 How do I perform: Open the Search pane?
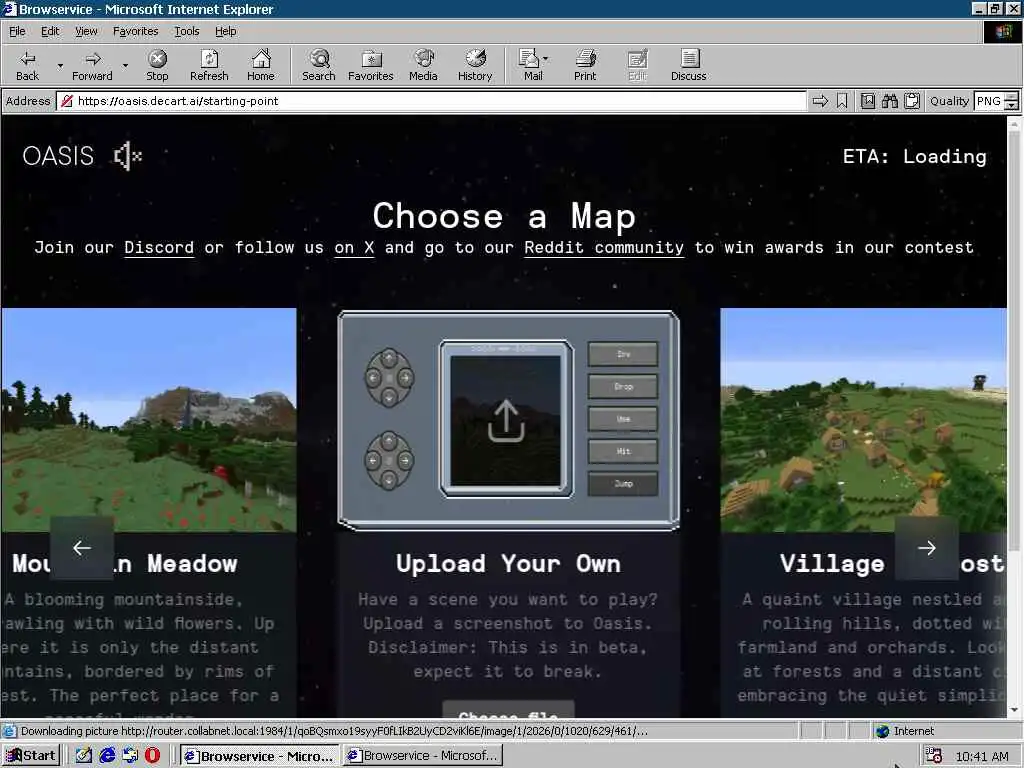319,65
